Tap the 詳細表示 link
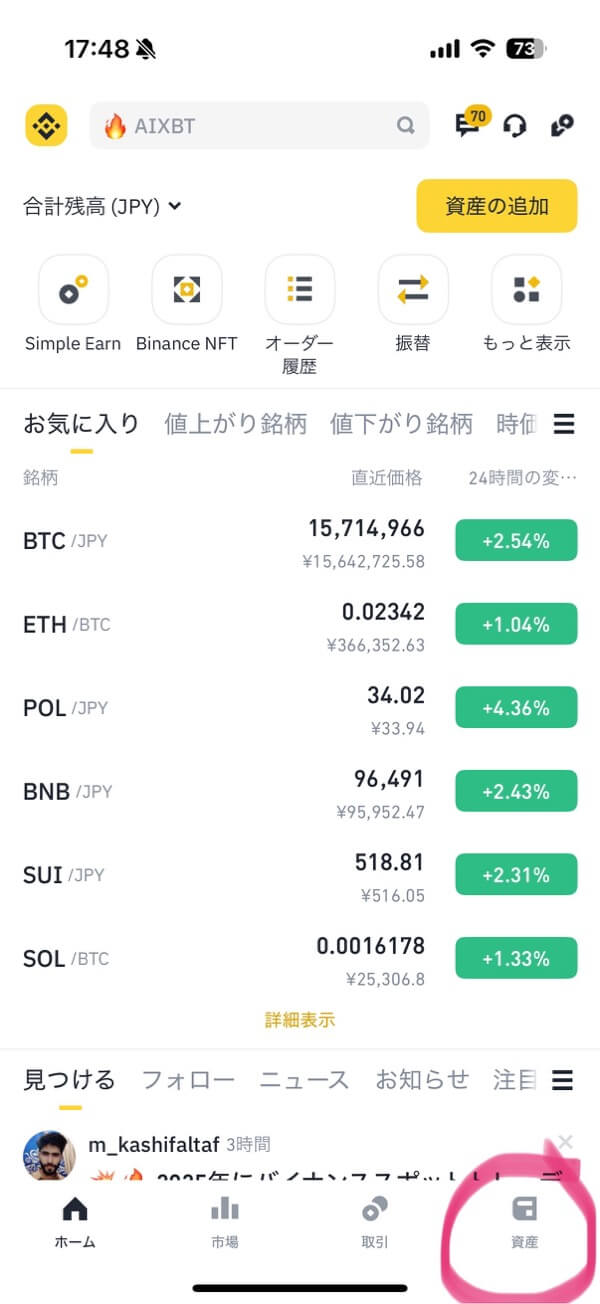The height and width of the screenshot is (1304, 600). [299, 1020]
